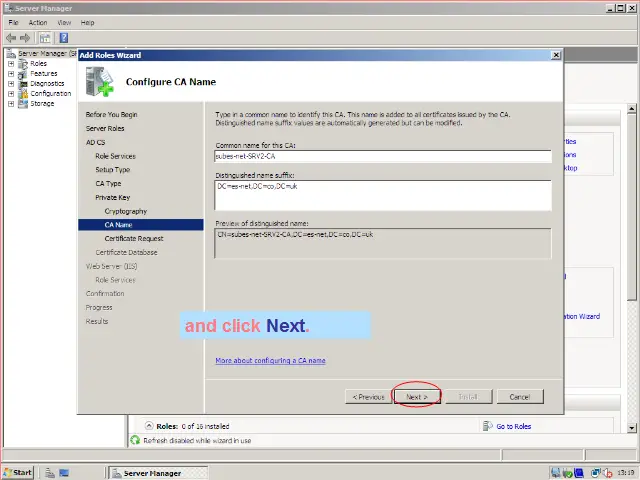640x480 pixels.
Task: Expand the Roles tree node
Action: point(11,63)
